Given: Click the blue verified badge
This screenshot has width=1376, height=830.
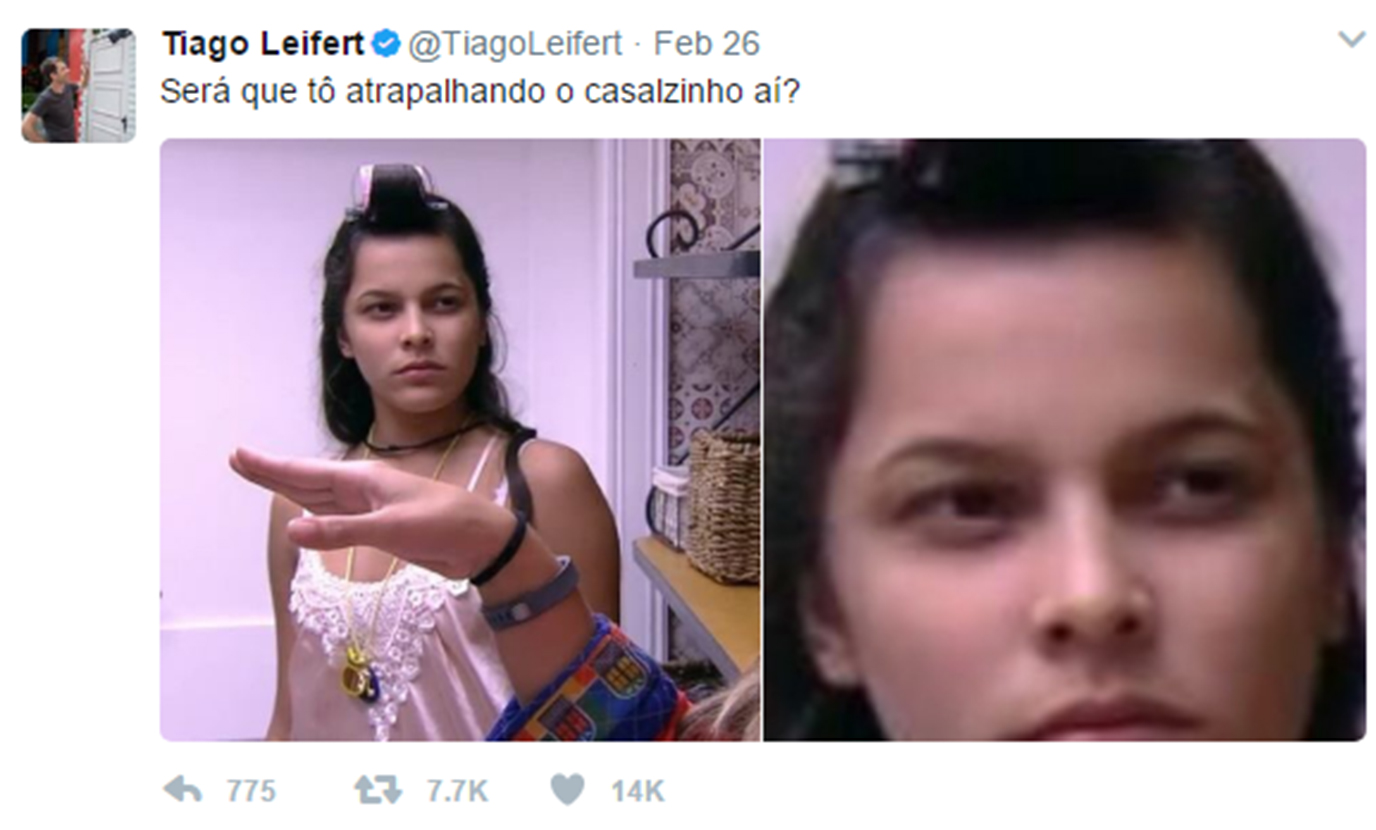Looking at the screenshot, I should click(386, 44).
